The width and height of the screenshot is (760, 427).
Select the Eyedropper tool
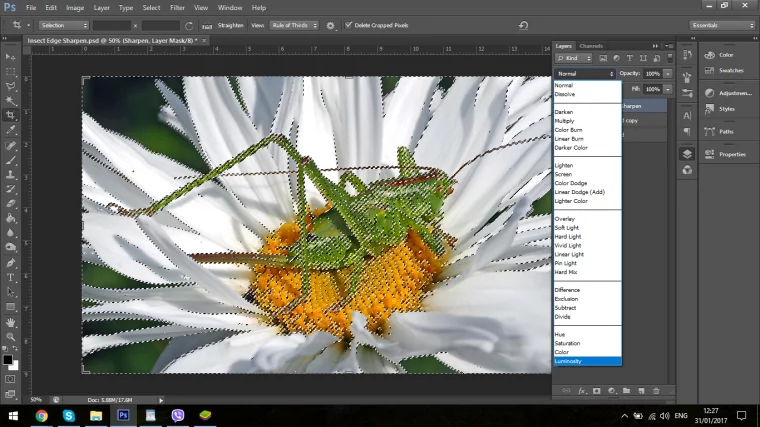point(10,130)
